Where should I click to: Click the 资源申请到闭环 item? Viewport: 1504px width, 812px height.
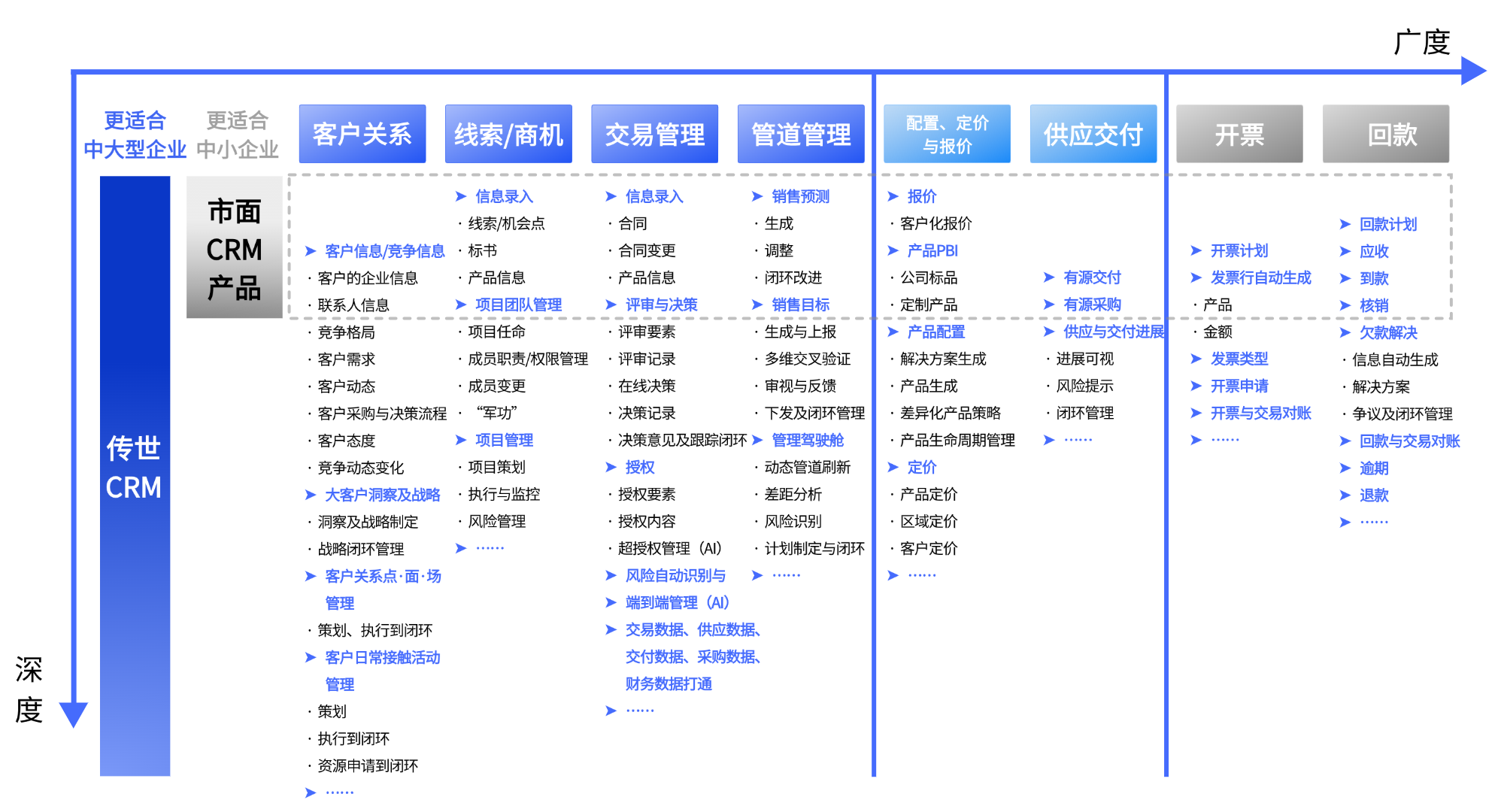(367, 765)
